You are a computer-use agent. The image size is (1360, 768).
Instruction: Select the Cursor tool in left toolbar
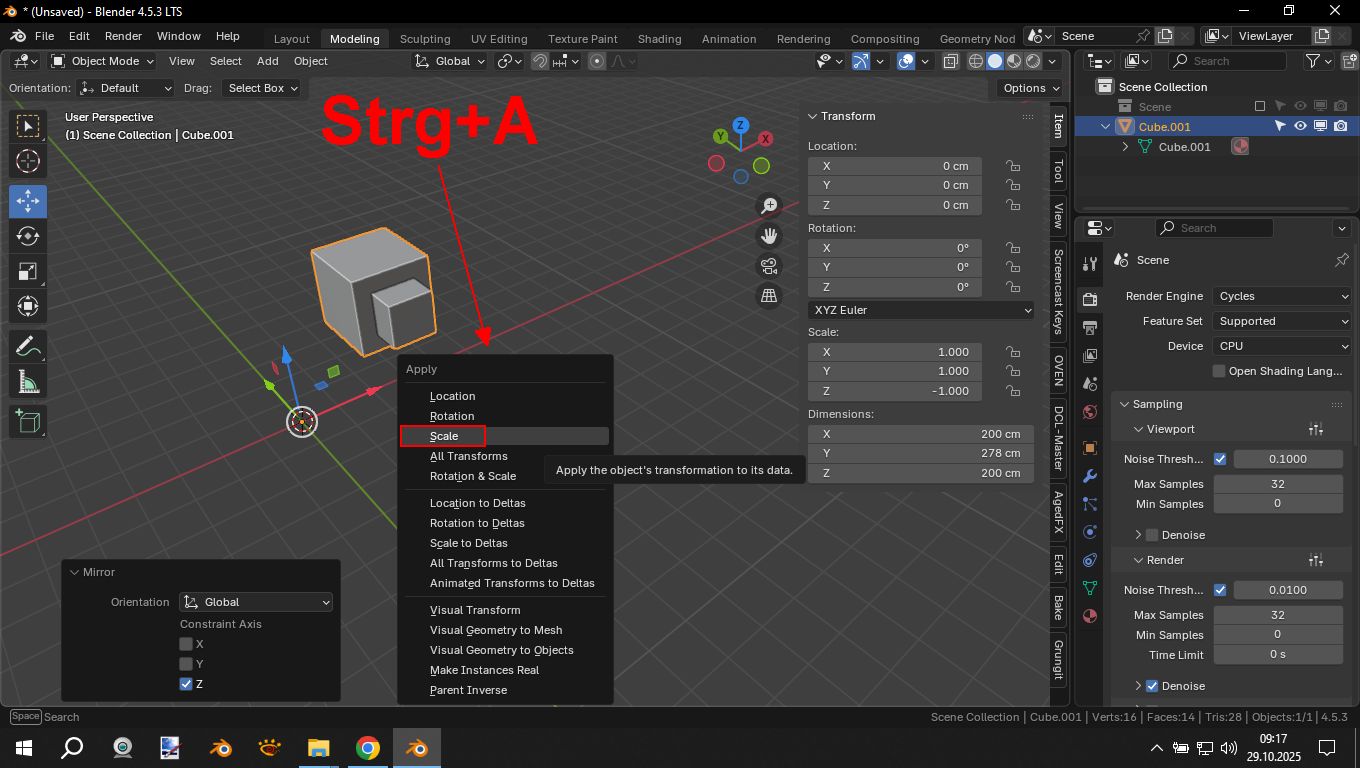28,161
